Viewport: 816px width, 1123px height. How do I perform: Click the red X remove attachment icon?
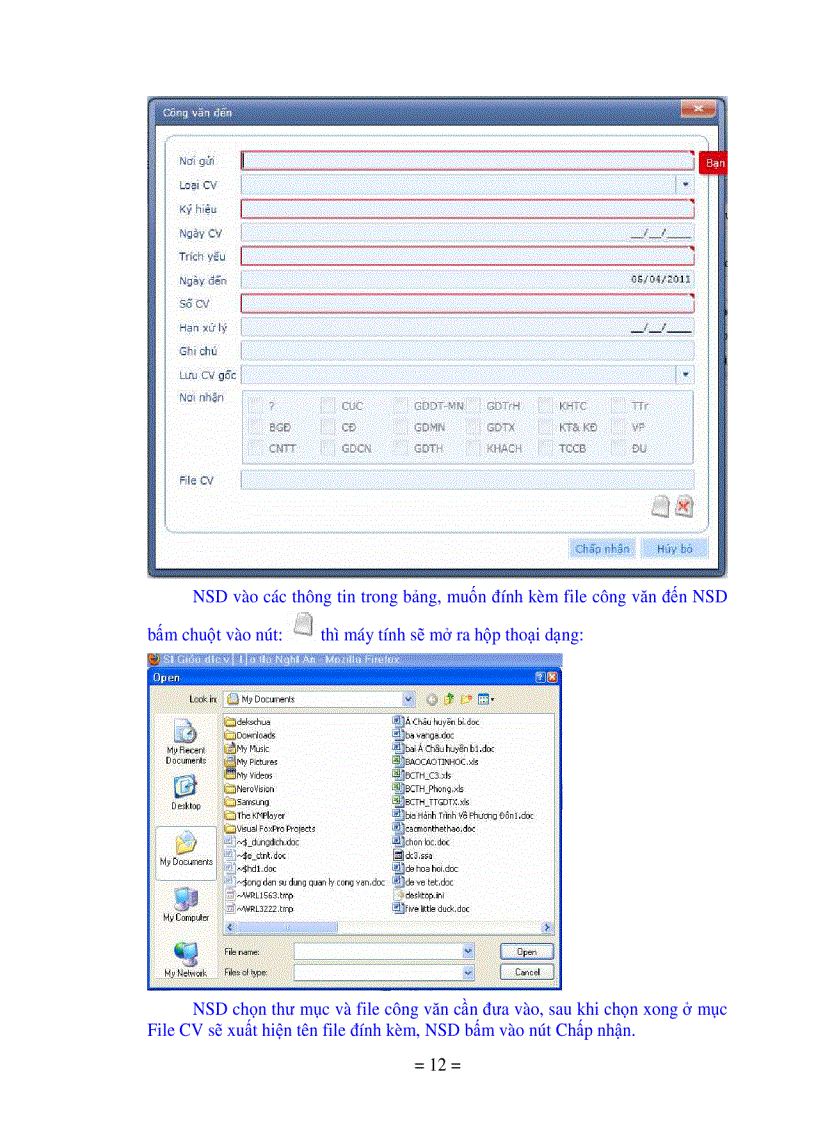[x=684, y=507]
